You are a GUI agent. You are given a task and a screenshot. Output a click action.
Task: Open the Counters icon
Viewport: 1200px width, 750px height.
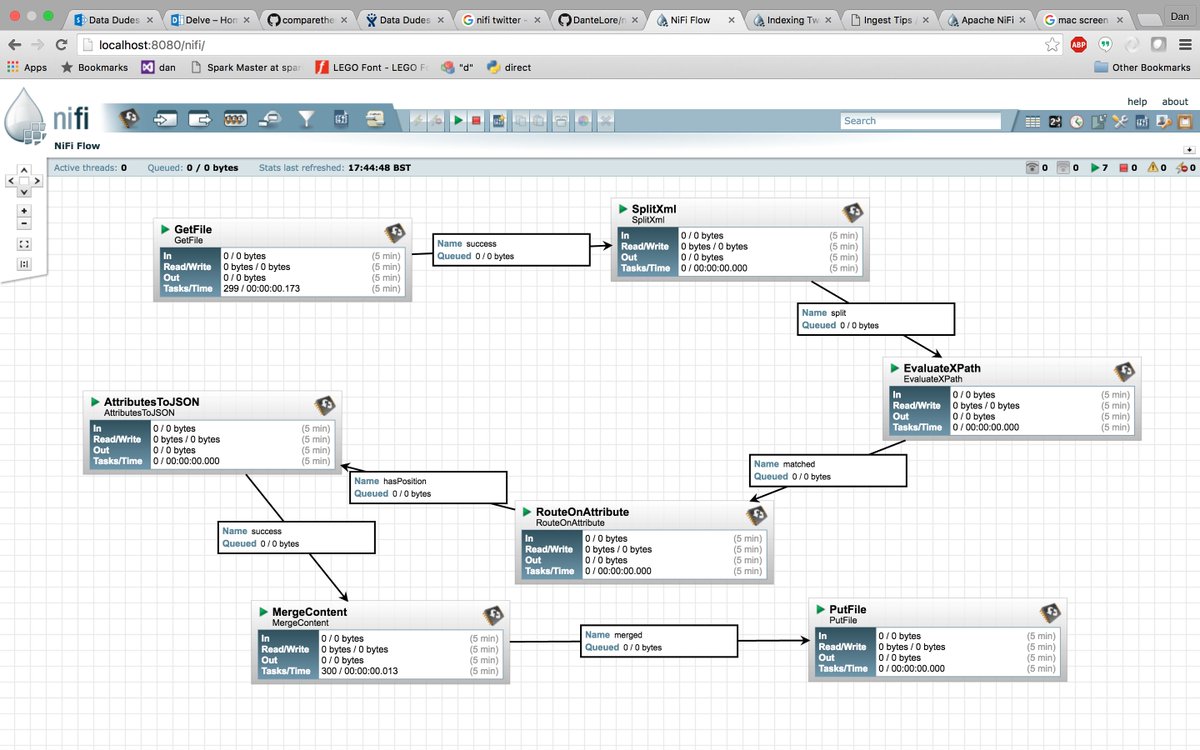click(x=1055, y=121)
